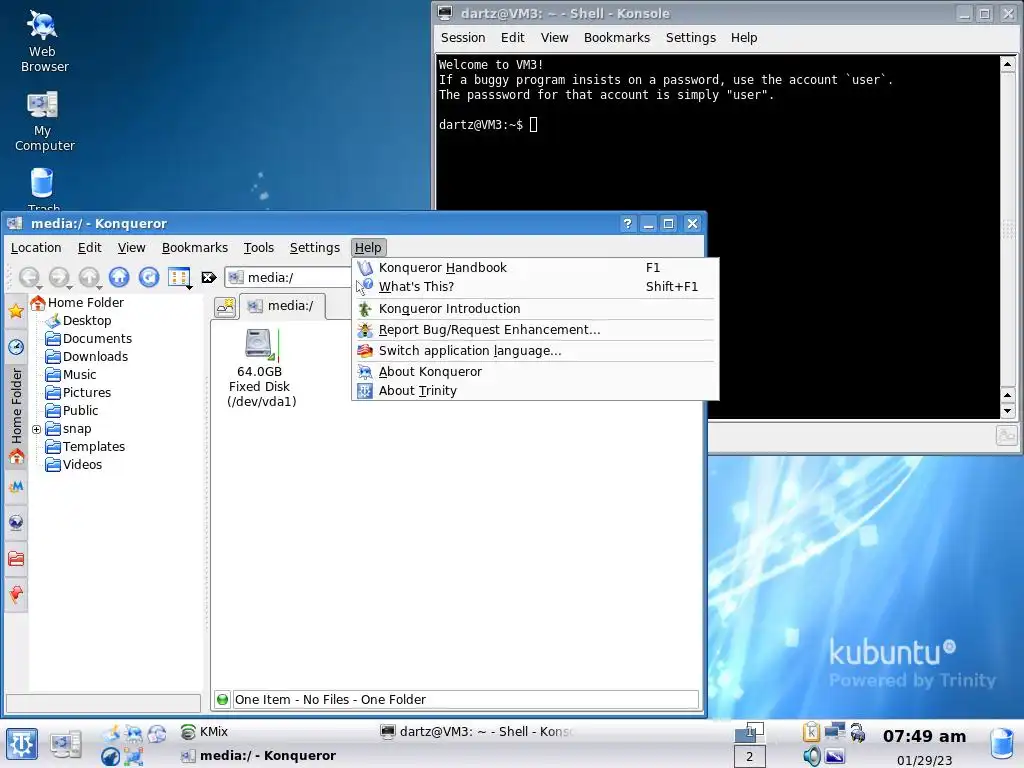The image size is (1024, 768).
Task: Open the view mode icon dropdown in toolbar
Action: [x=180, y=278]
